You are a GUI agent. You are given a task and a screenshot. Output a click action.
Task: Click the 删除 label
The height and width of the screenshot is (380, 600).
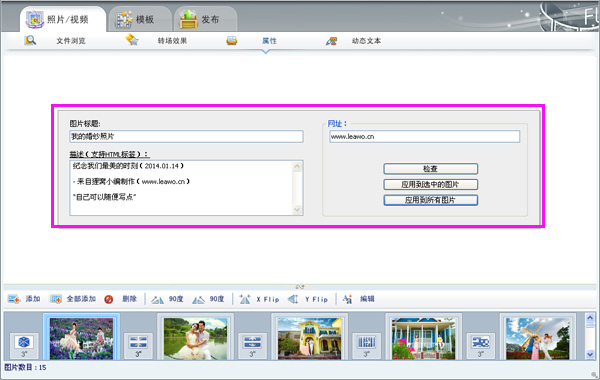click(129, 299)
